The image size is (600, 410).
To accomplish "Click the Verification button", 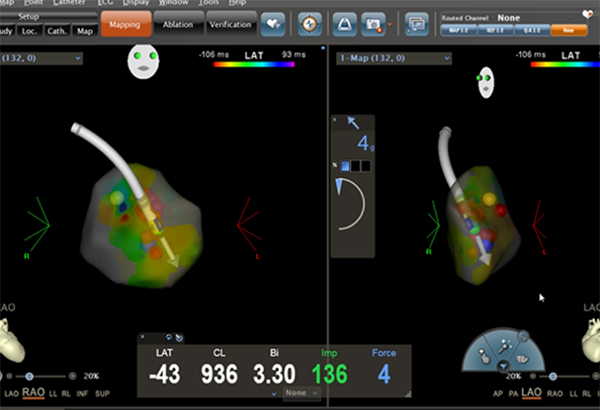I will (229, 23).
